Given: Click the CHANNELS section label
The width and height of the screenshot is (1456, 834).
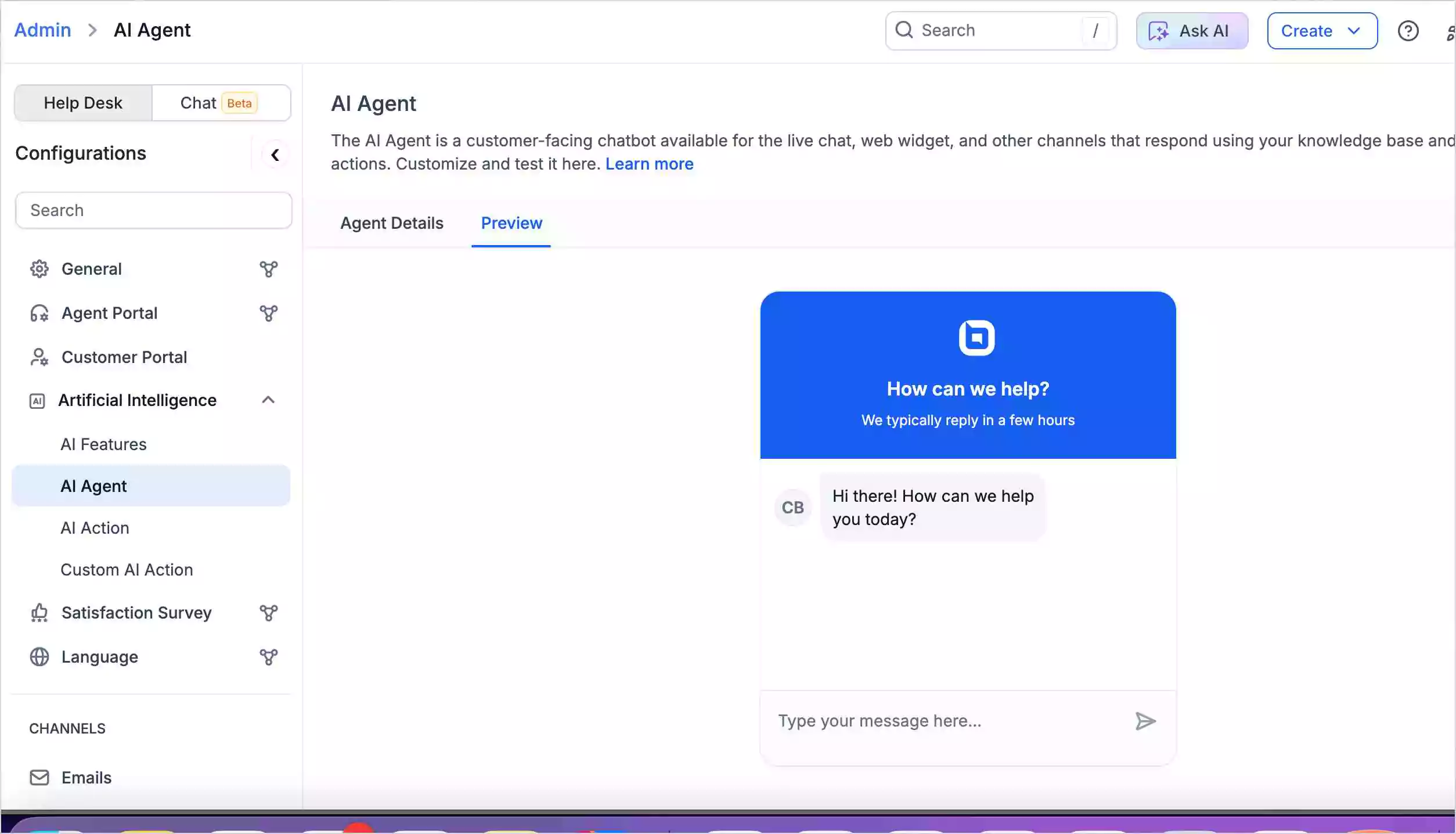Looking at the screenshot, I should pos(67,728).
